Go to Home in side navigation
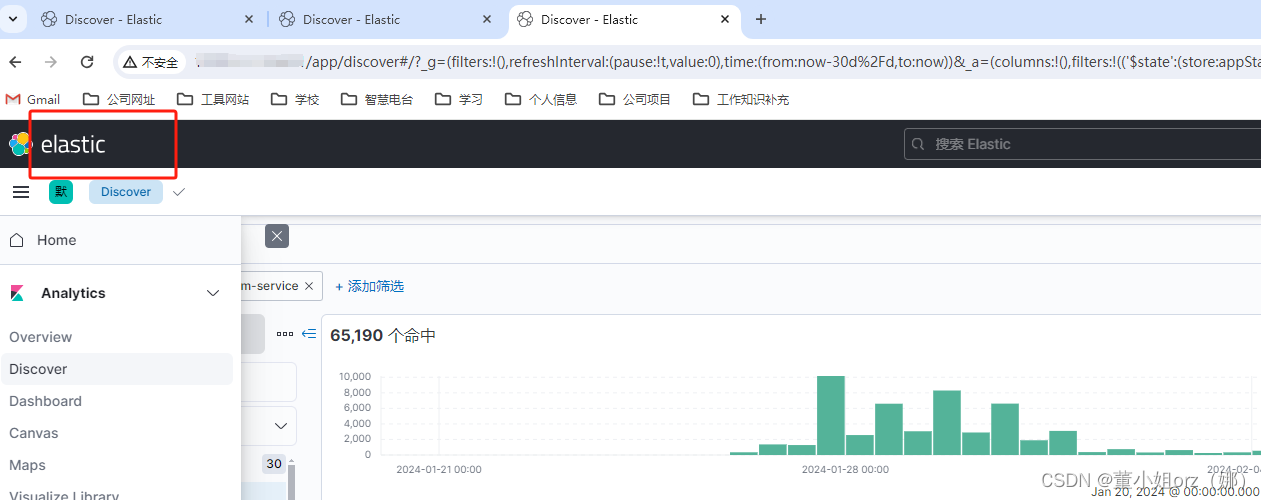Image resolution: width=1261 pixels, height=500 pixels. tap(120, 240)
